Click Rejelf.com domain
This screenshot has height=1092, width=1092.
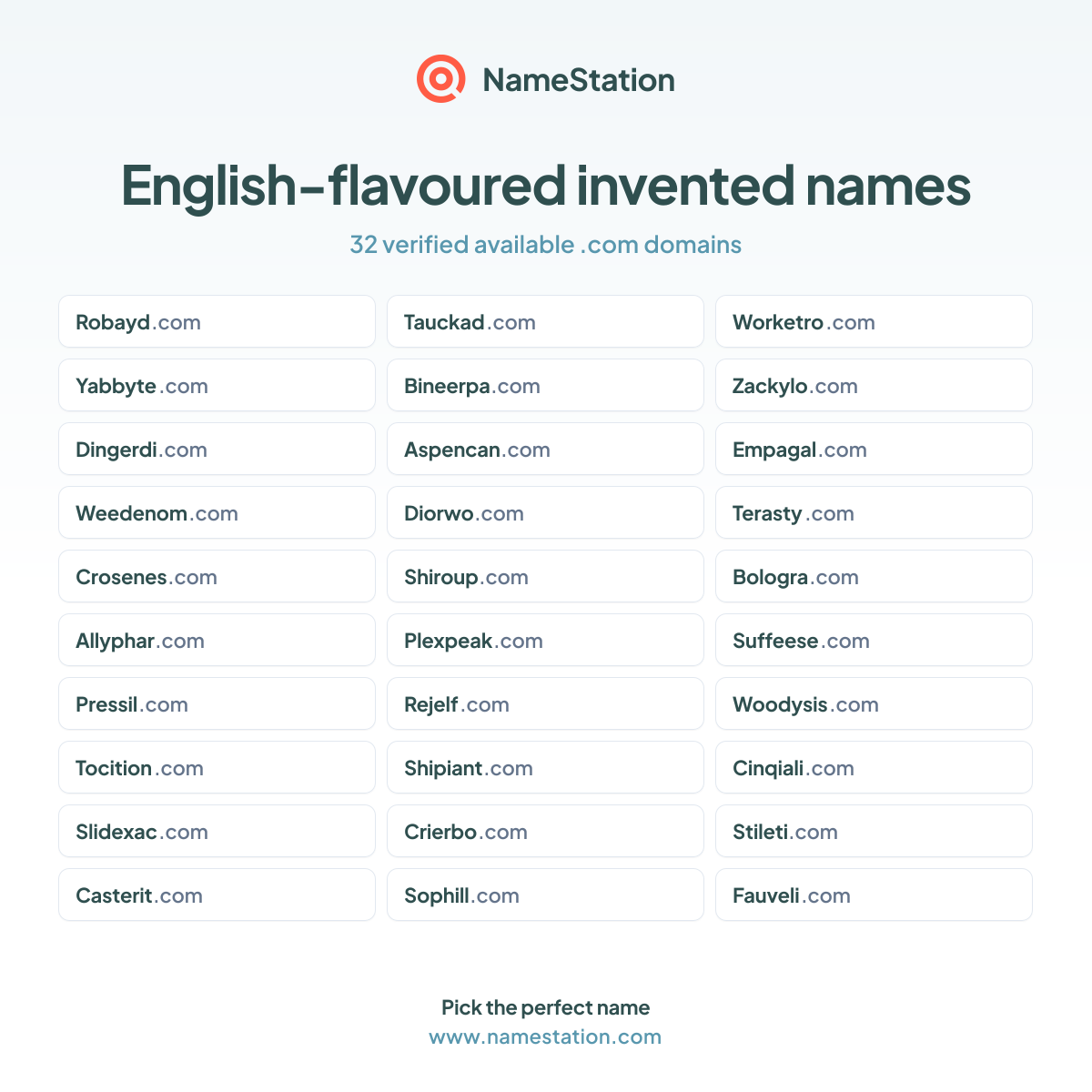pos(545,703)
